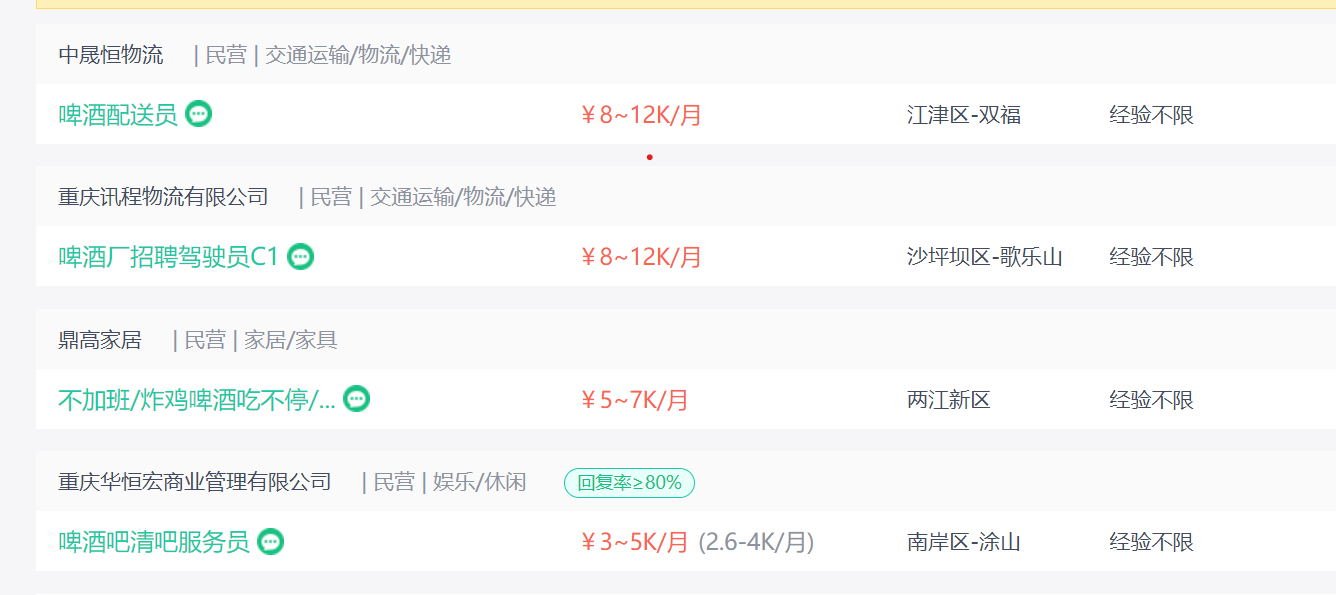Image resolution: width=1336 pixels, height=595 pixels.
Task: Click location 沙坪坝区-歌乐山
Action: [984, 257]
